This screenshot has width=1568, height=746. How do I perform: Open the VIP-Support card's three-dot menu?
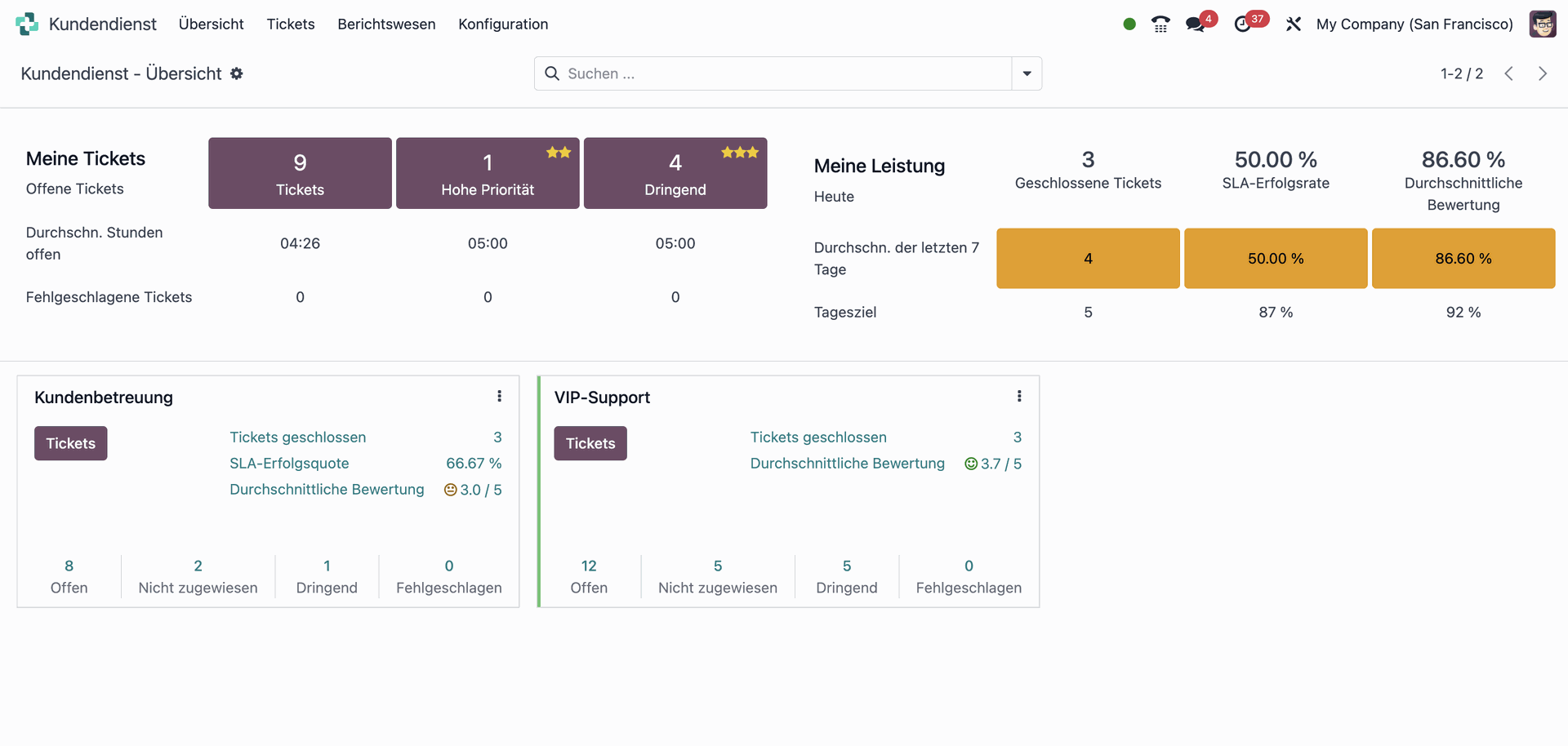tap(1019, 397)
